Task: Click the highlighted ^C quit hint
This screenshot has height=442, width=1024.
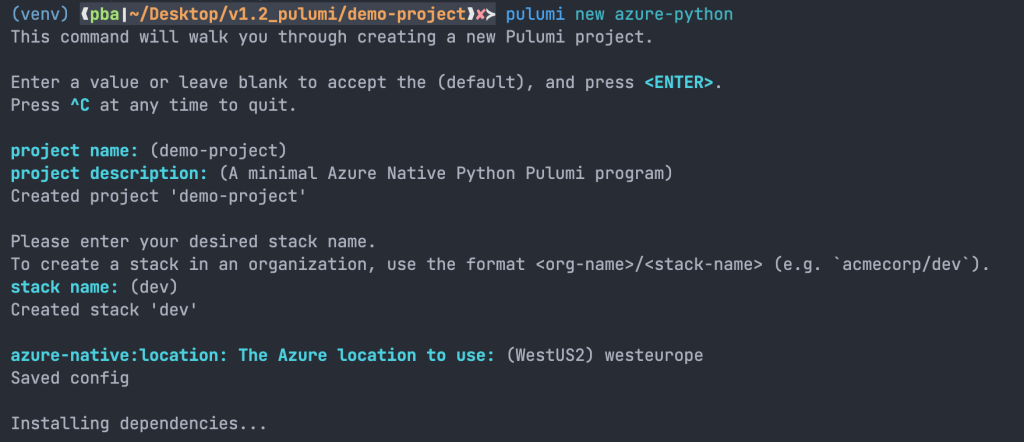Action: (x=79, y=104)
